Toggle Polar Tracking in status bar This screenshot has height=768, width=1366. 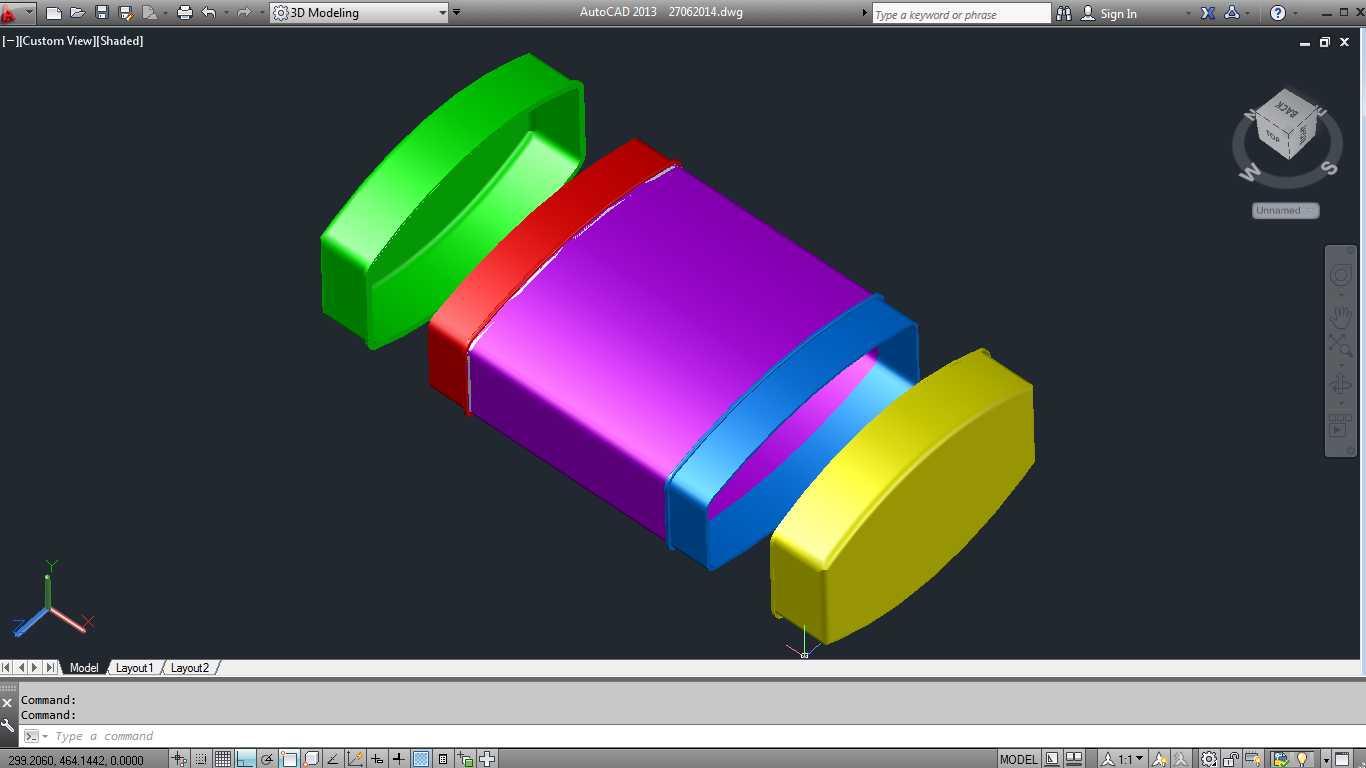click(x=267, y=758)
